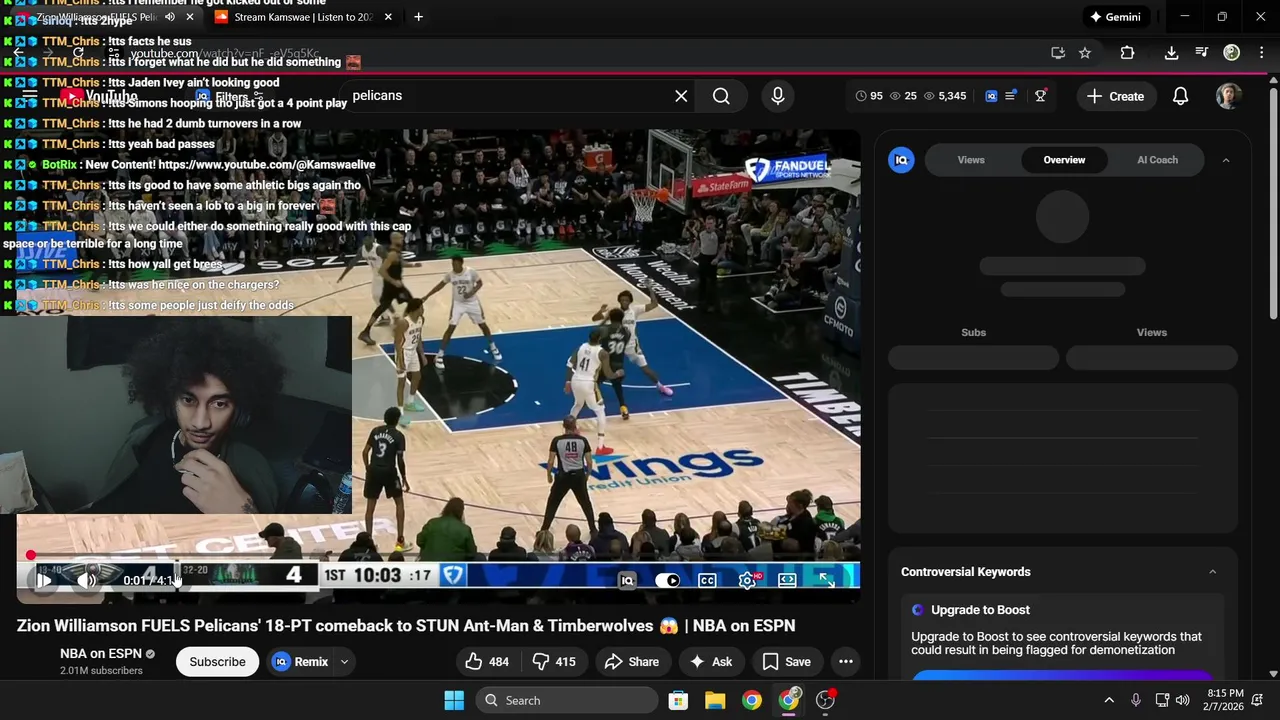This screenshot has width=1280, height=720.
Task: Toggle the autoplay switch in the player
Action: pyautogui.click(x=667, y=580)
